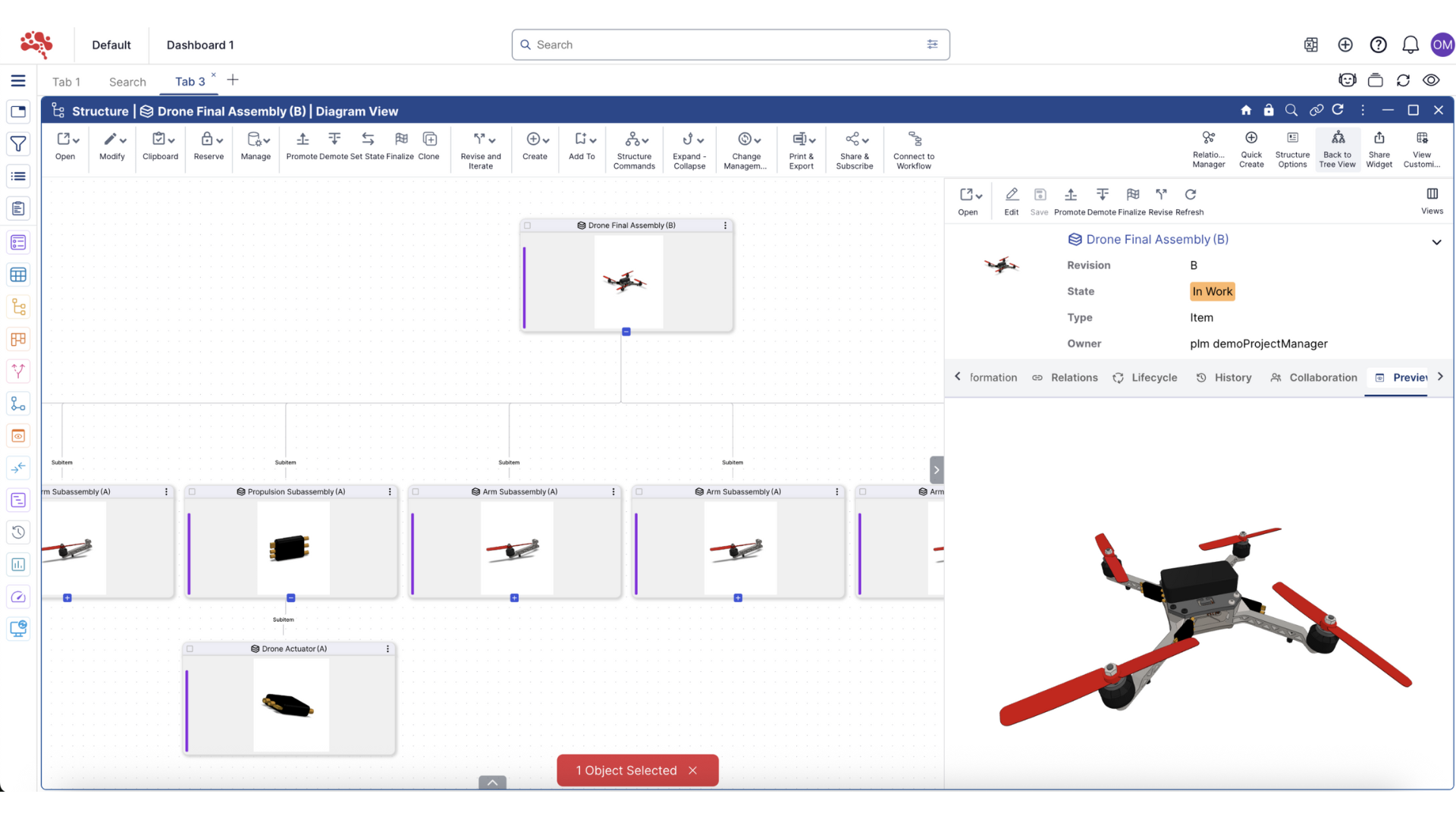This screenshot has height=819, width=1456.
Task: Click the Back to Tree View button
Action: pos(1337,149)
